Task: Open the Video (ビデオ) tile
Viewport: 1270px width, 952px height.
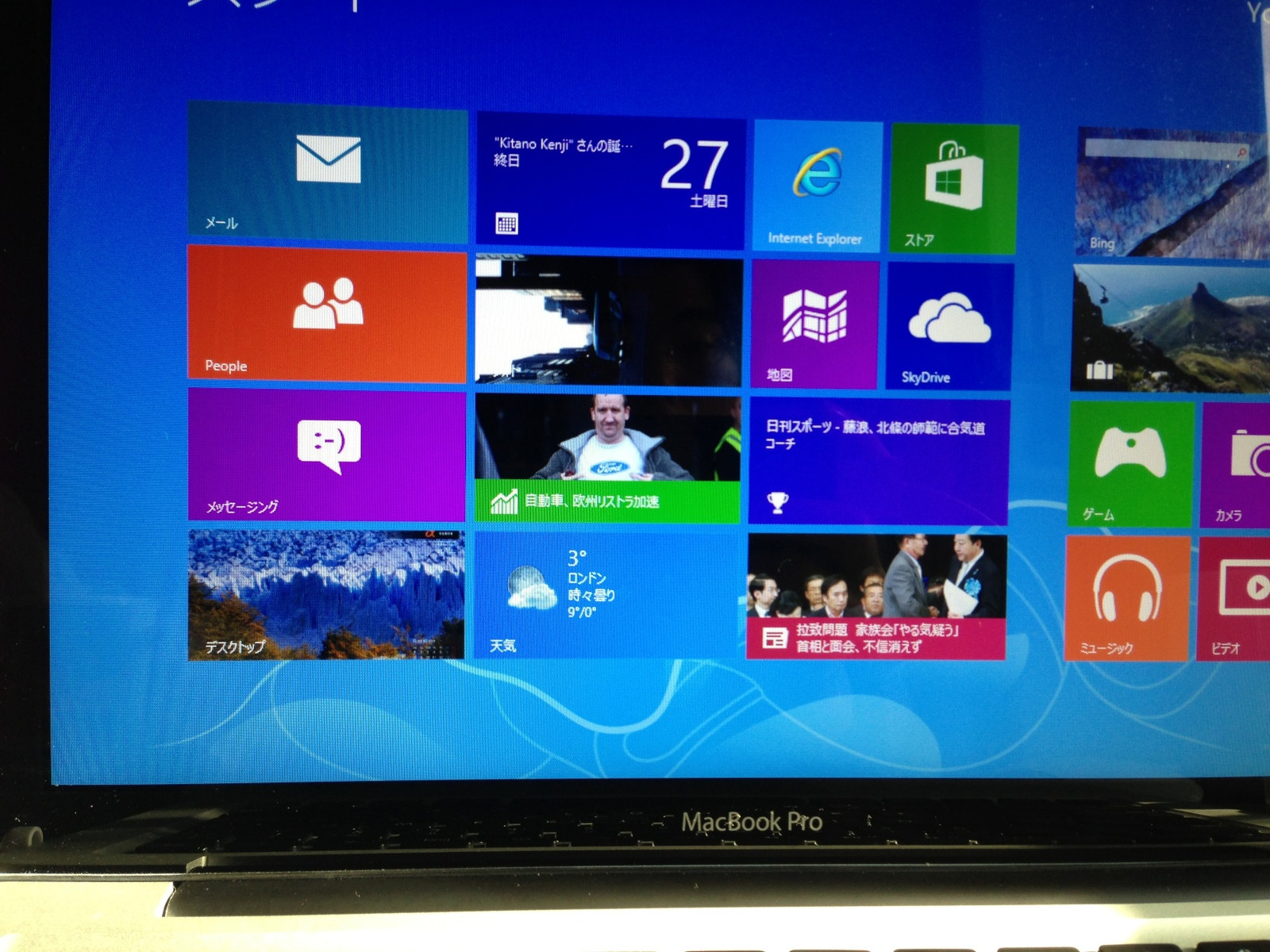Action: point(1233,599)
